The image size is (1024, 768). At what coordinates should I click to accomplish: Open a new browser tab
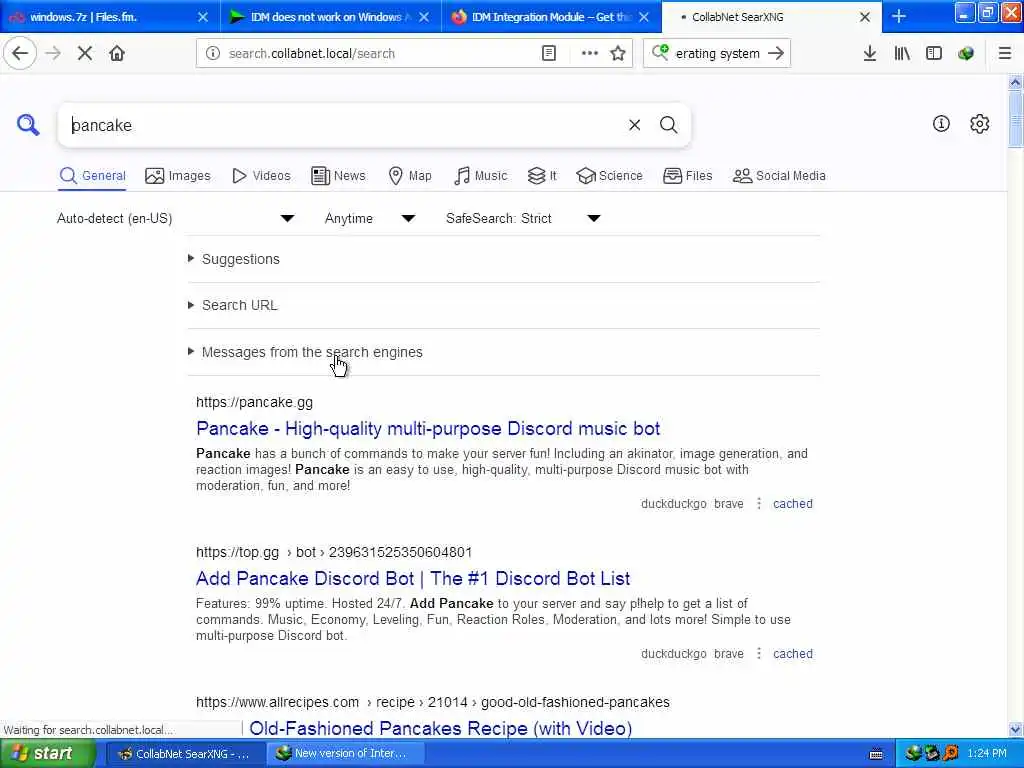pyautogui.click(x=899, y=16)
